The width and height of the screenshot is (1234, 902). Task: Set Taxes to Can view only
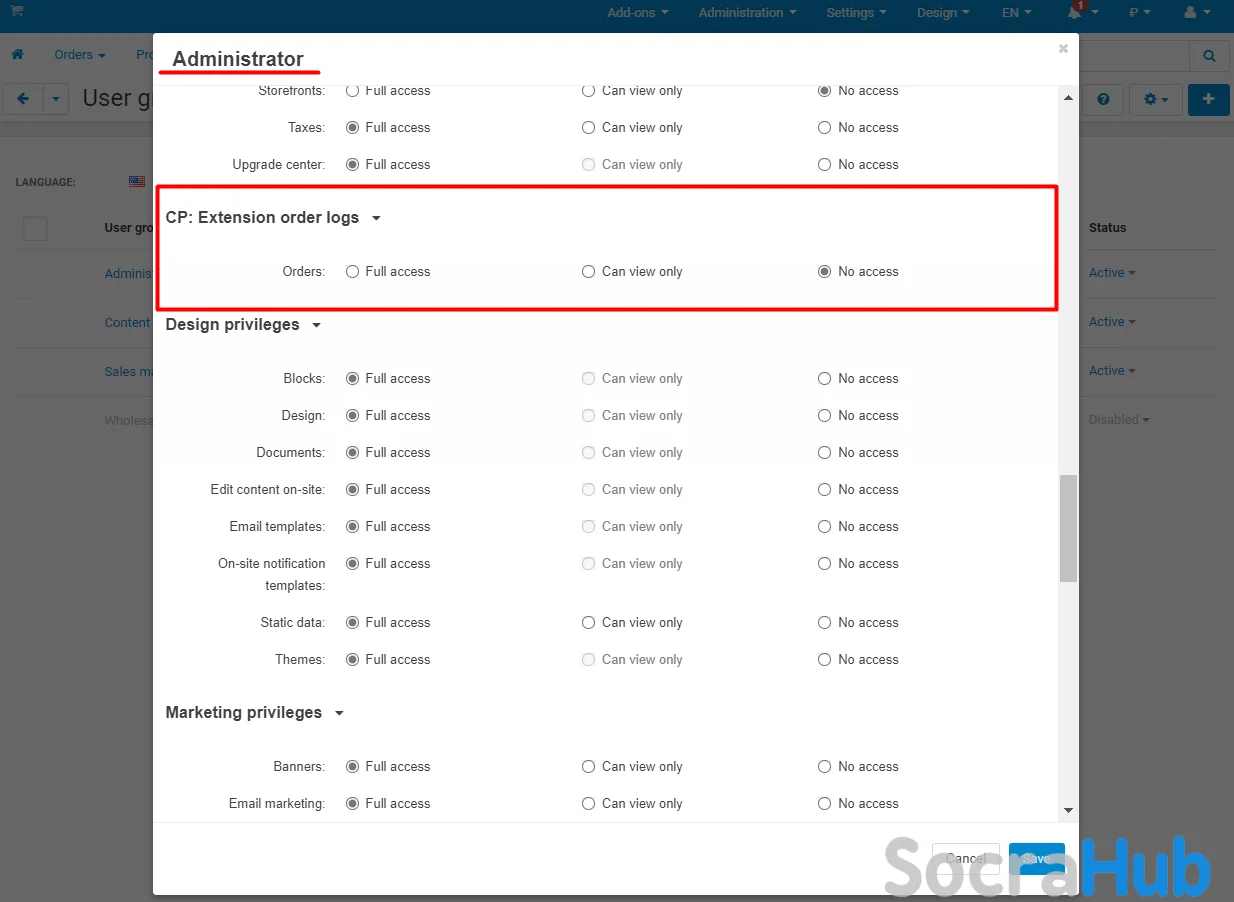pos(588,128)
